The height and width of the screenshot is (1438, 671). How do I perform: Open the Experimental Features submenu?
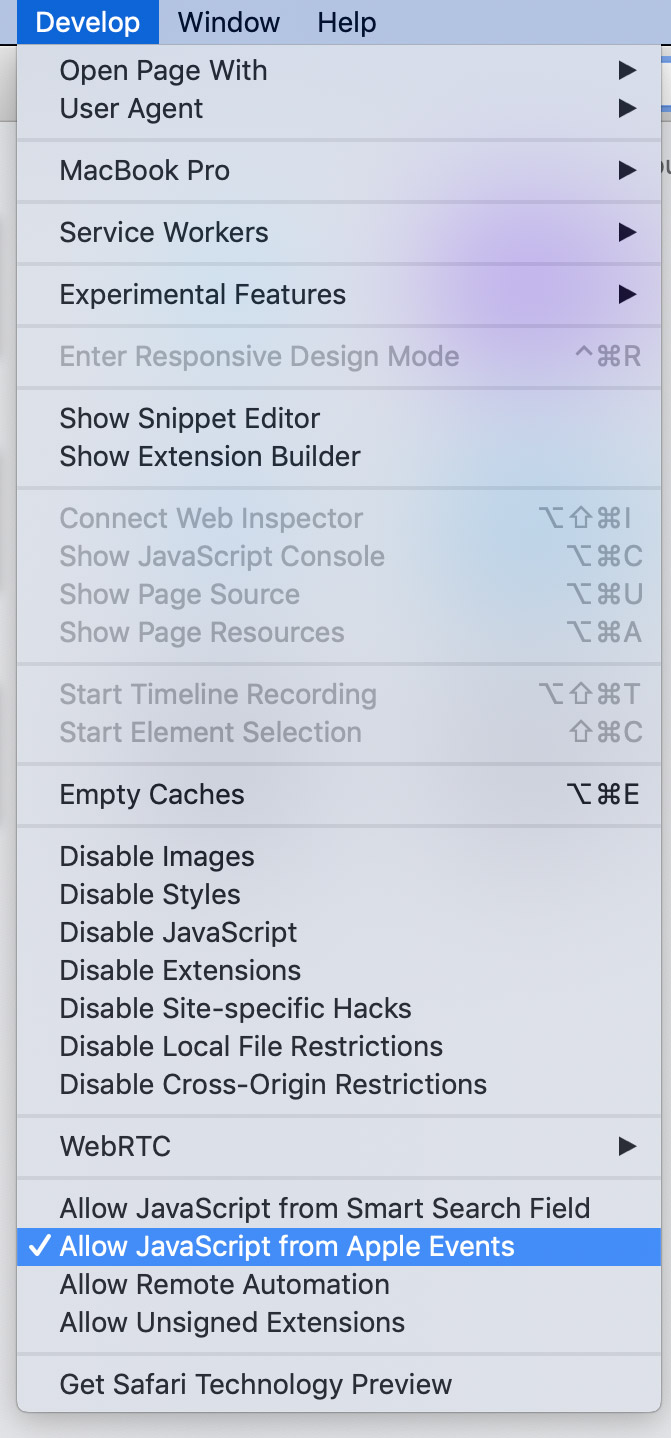click(x=202, y=294)
